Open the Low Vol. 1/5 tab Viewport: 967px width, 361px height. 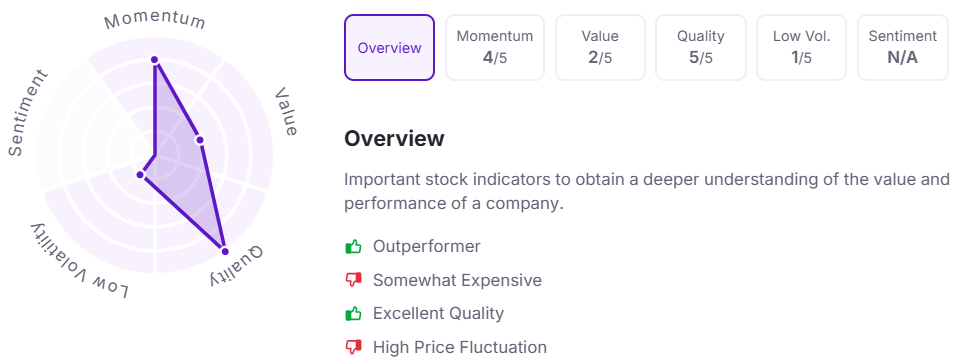[x=802, y=48]
